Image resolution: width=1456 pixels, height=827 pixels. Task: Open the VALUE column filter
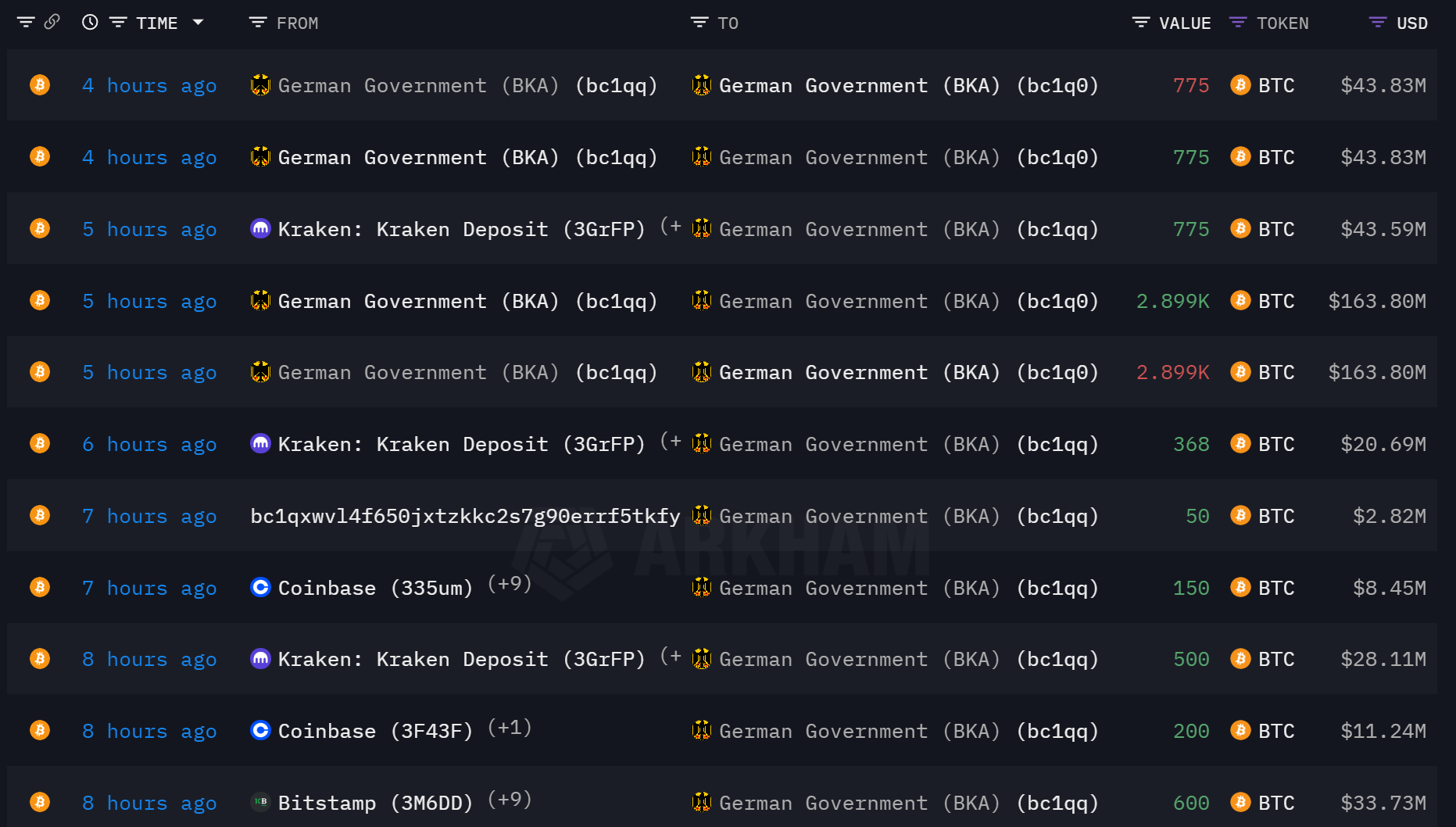pyautogui.click(x=1141, y=23)
